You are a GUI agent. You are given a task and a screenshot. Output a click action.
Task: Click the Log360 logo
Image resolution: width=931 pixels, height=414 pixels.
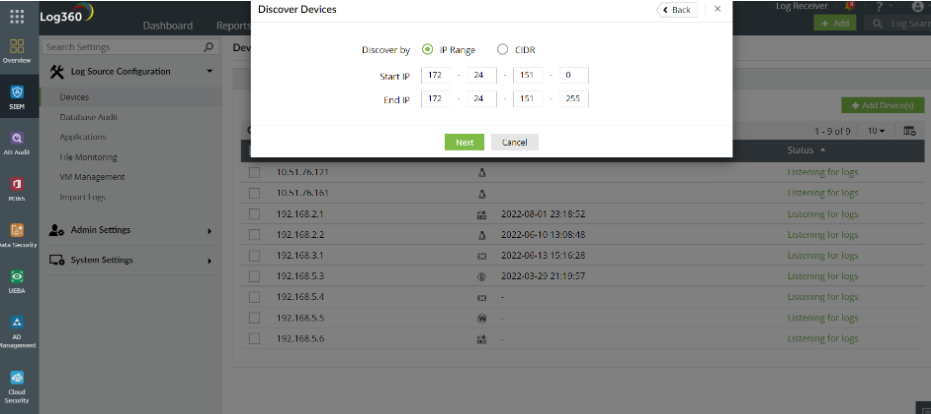coord(67,15)
